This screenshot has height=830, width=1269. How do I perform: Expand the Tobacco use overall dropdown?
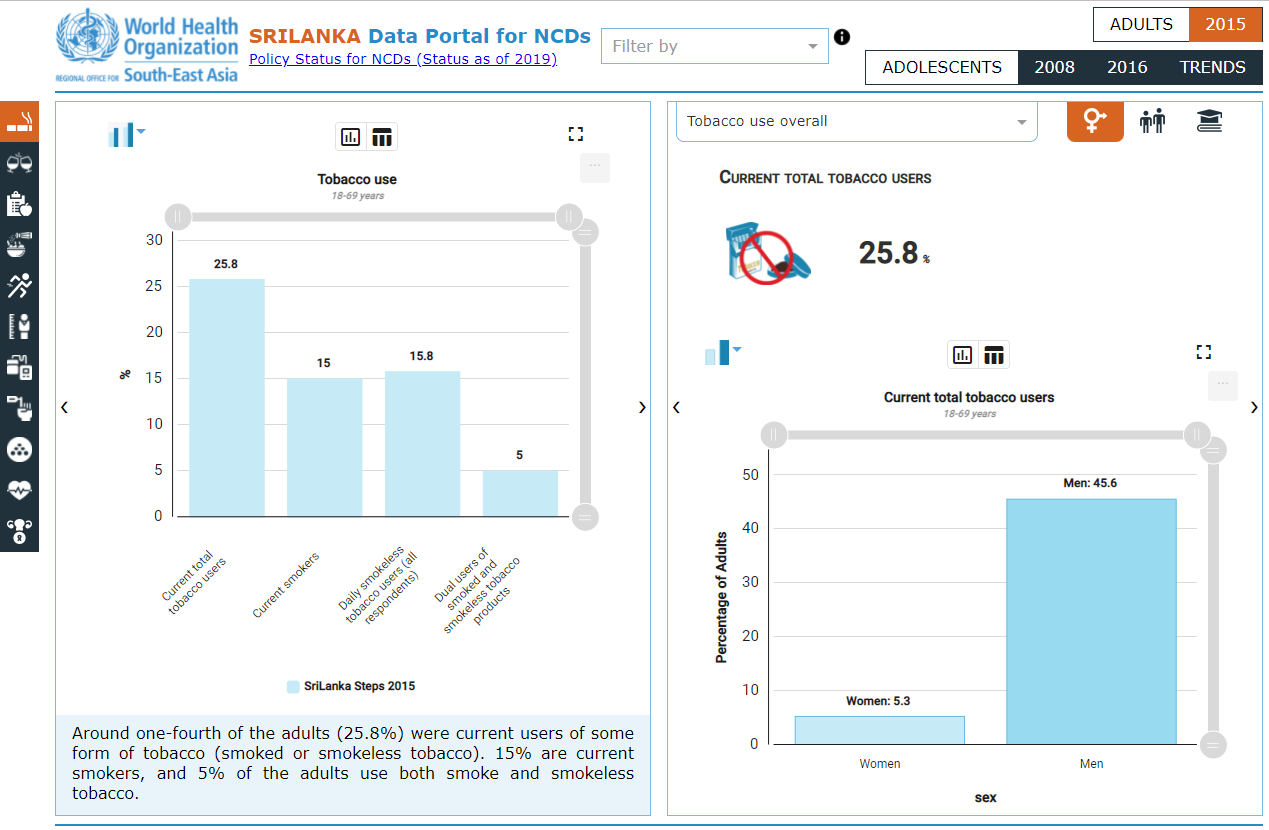(856, 122)
